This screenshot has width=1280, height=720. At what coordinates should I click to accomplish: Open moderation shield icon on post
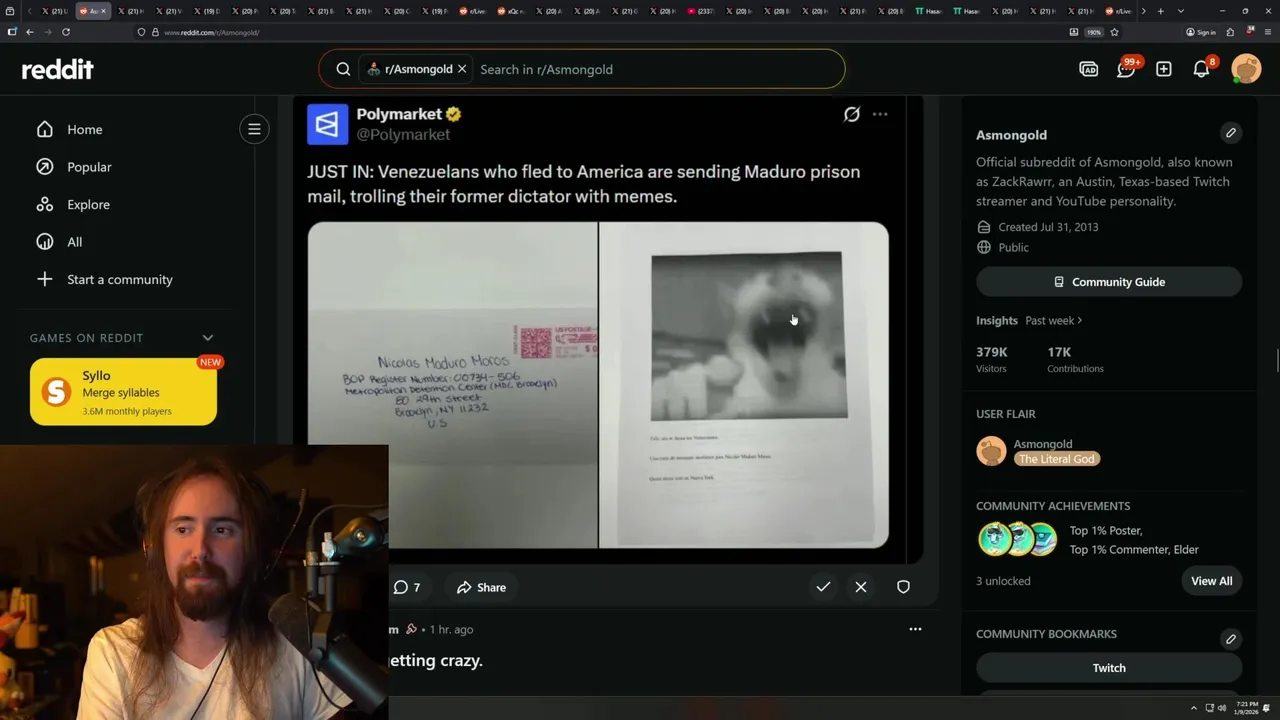[x=903, y=587]
